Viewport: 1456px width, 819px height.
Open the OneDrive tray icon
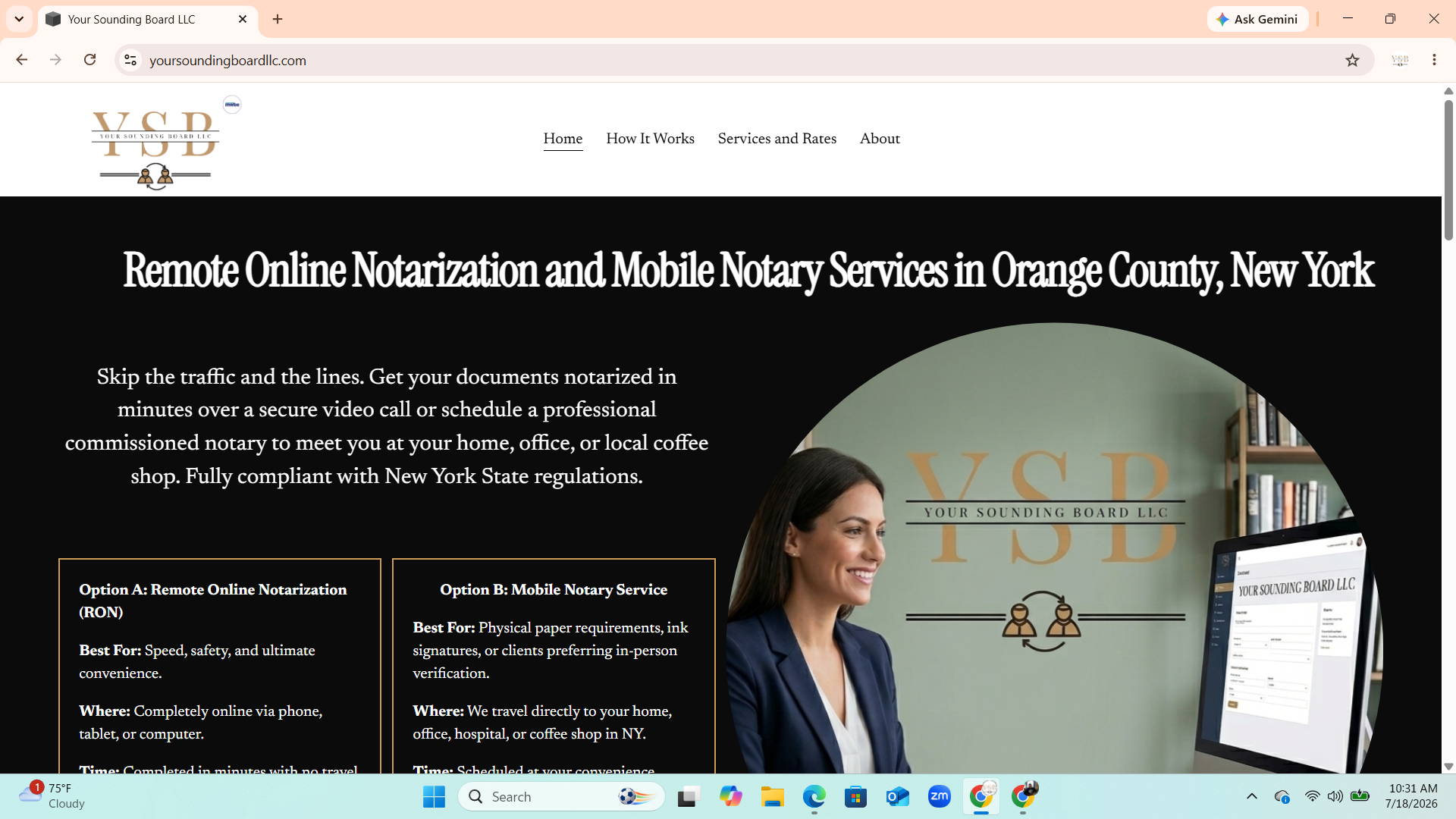coord(1282,796)
